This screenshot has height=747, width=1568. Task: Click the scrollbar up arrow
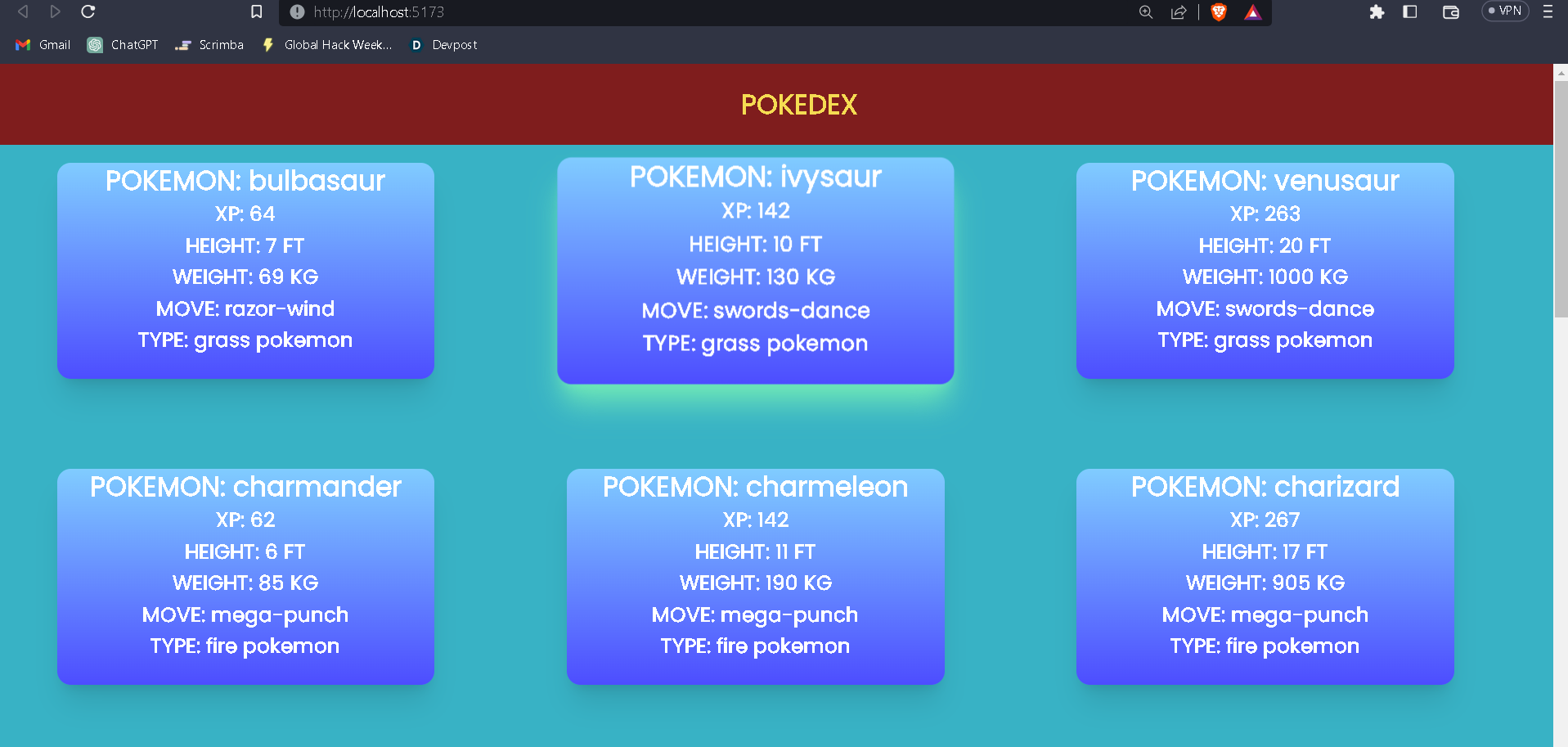coord(1561,72)
